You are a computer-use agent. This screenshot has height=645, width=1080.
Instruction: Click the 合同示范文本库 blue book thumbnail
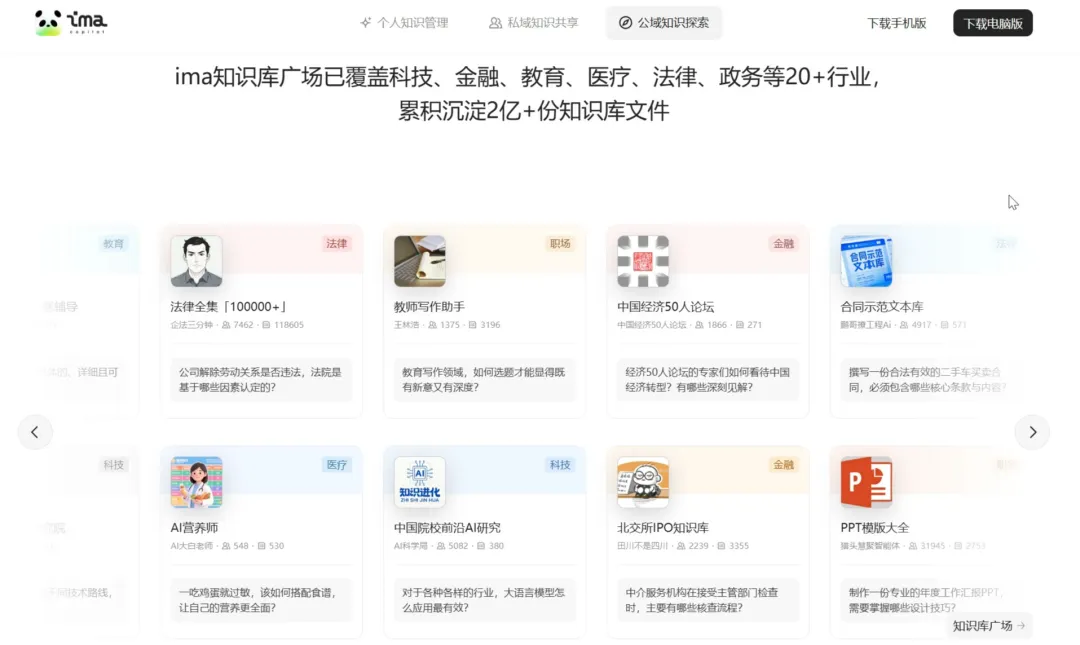866,261
